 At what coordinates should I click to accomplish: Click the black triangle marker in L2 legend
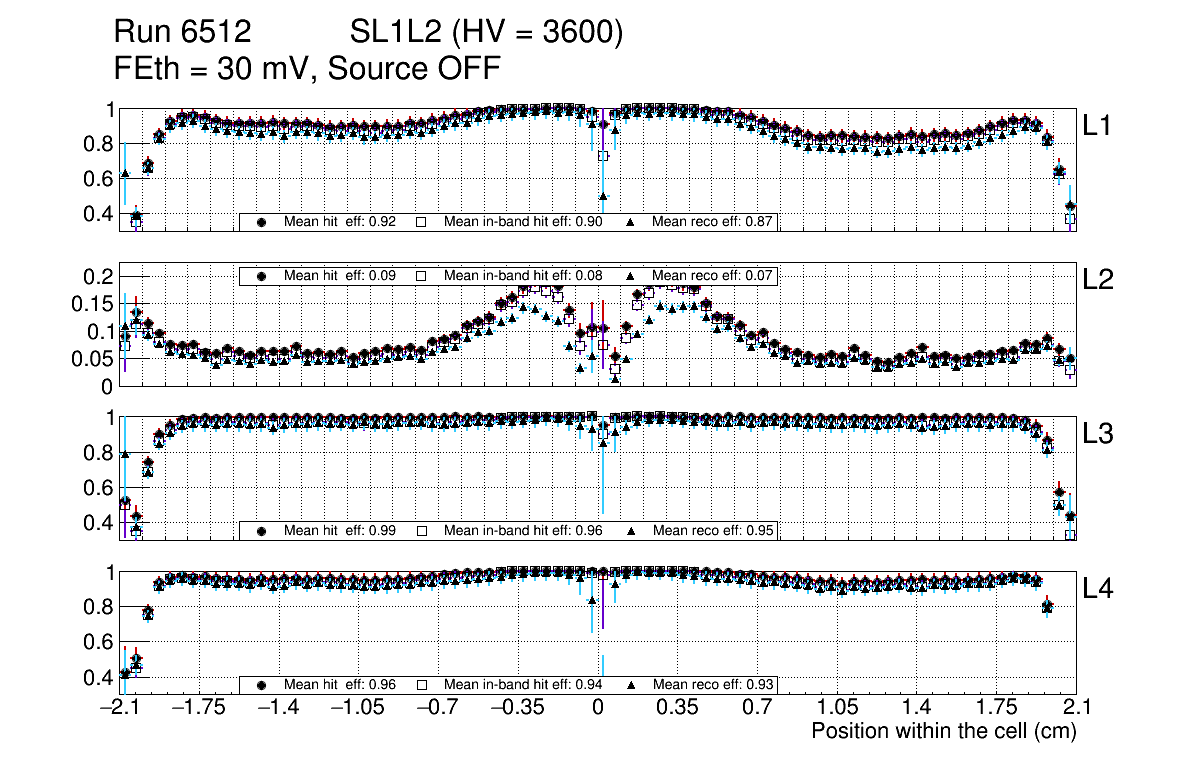pos(631,276)
